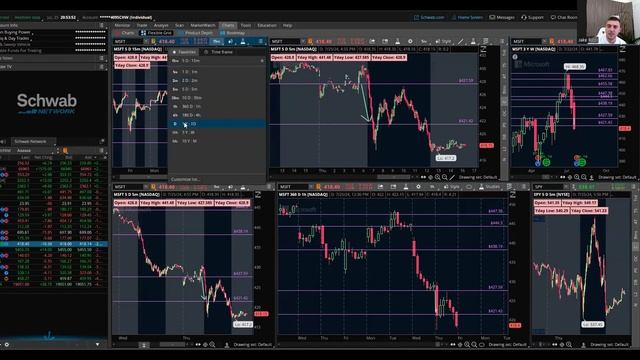Open the studies flask icon in top-left chart
640x360 pixels.
pos(243,41)
